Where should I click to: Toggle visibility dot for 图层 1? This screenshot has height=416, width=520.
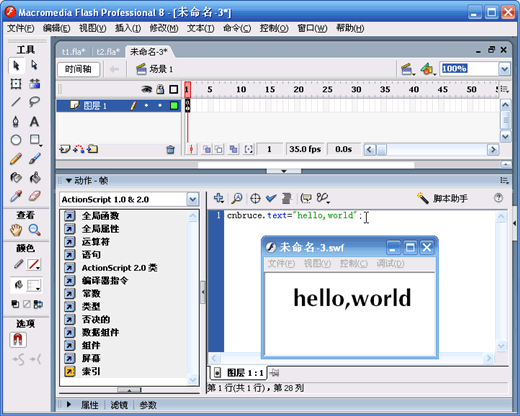pos(146,106)
